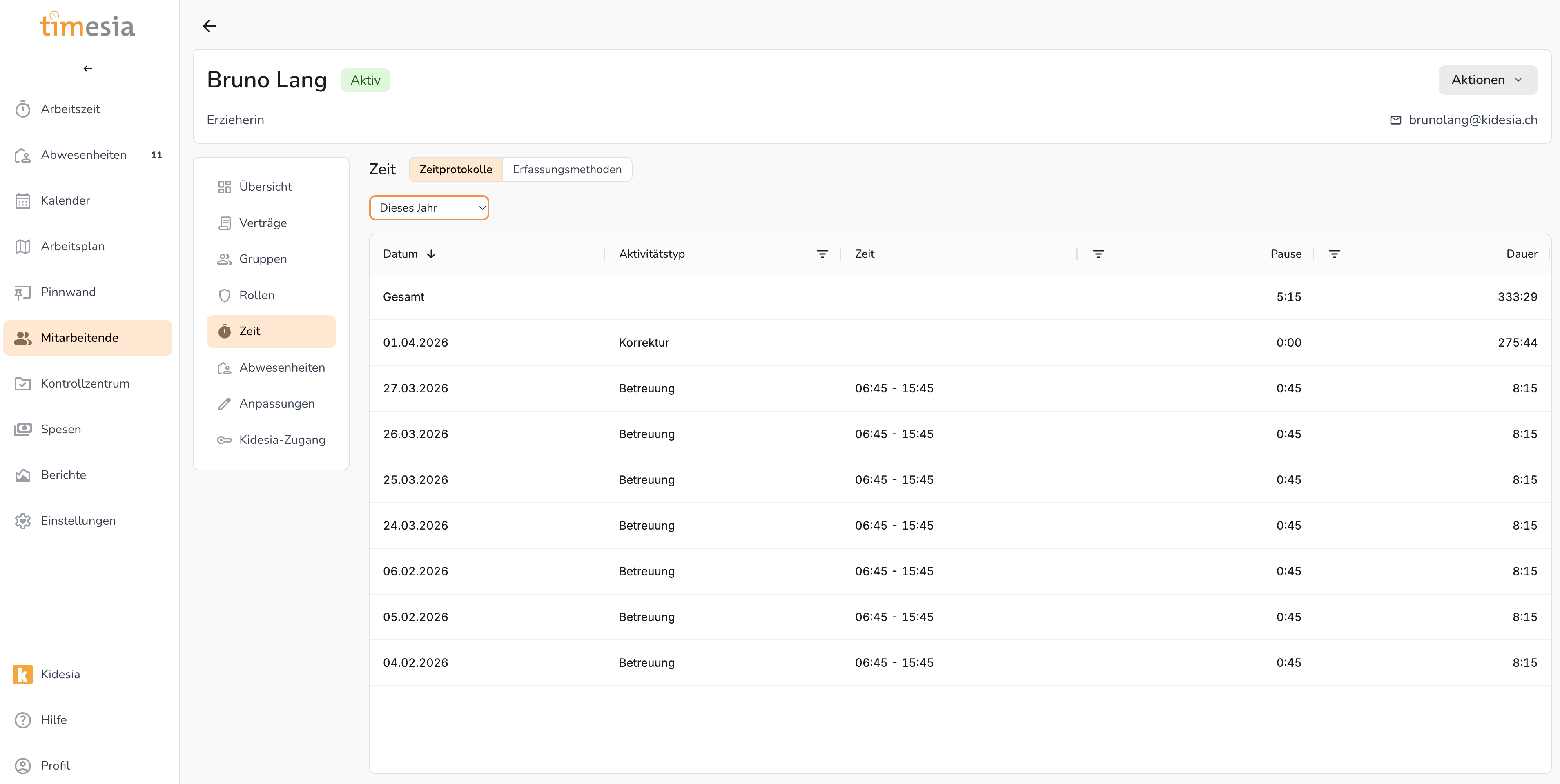Toggle the Datum column sort arrow
Image resolution: width=1560 pixels, height=784 pixels.
pyautogui.click(x=431, y=254)
